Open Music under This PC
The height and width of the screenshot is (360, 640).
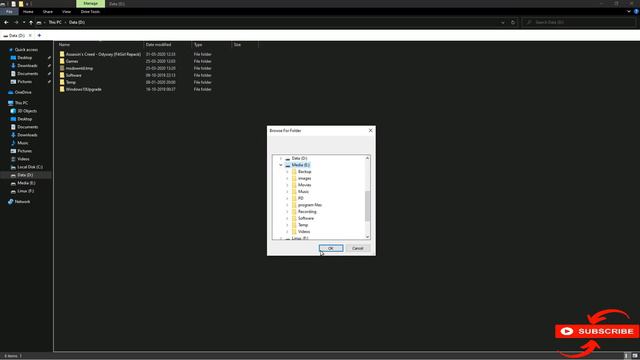[x=22, y=143]
